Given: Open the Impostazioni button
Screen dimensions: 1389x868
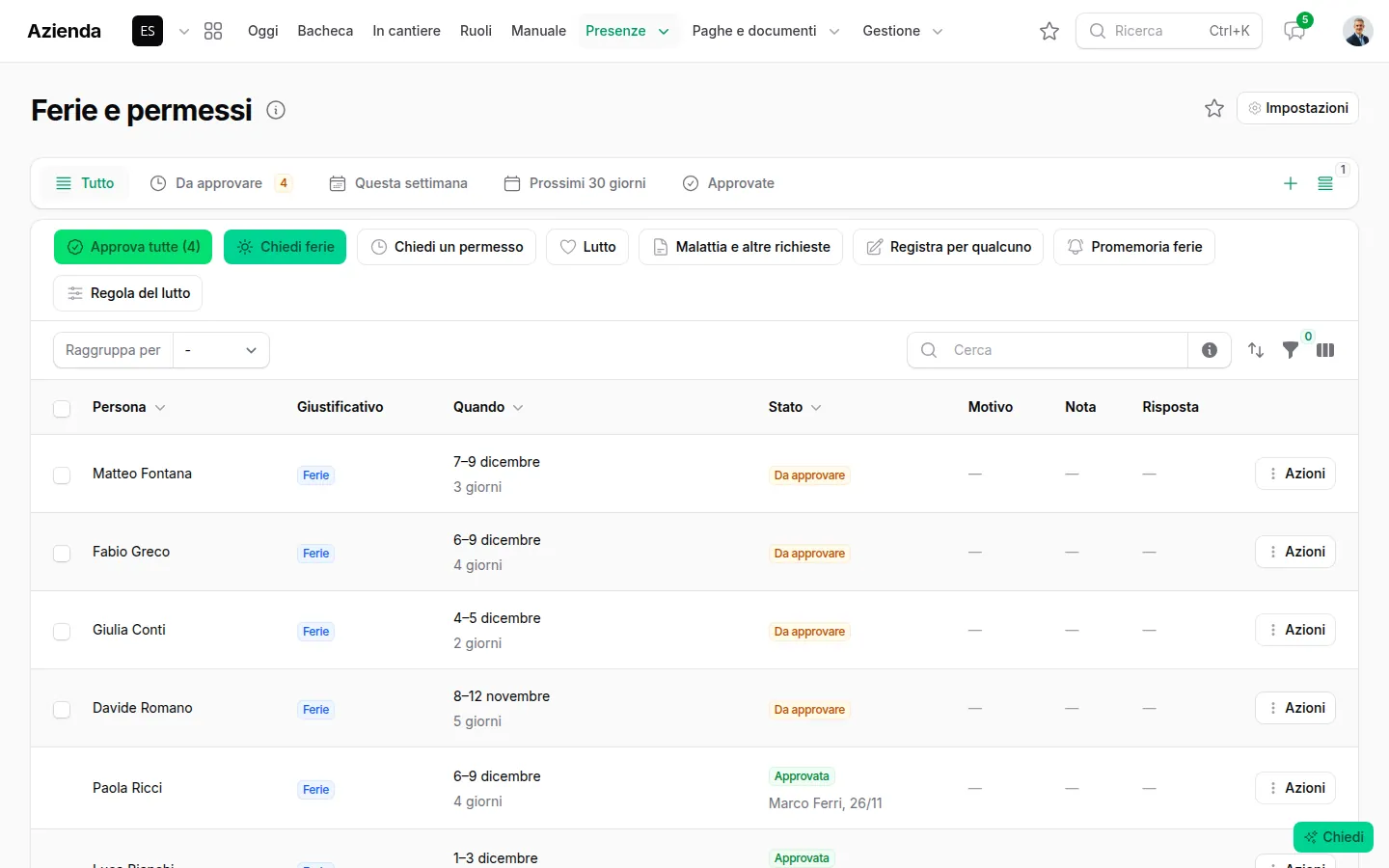Looking at the screenshot, I should tap(1297, 108).
